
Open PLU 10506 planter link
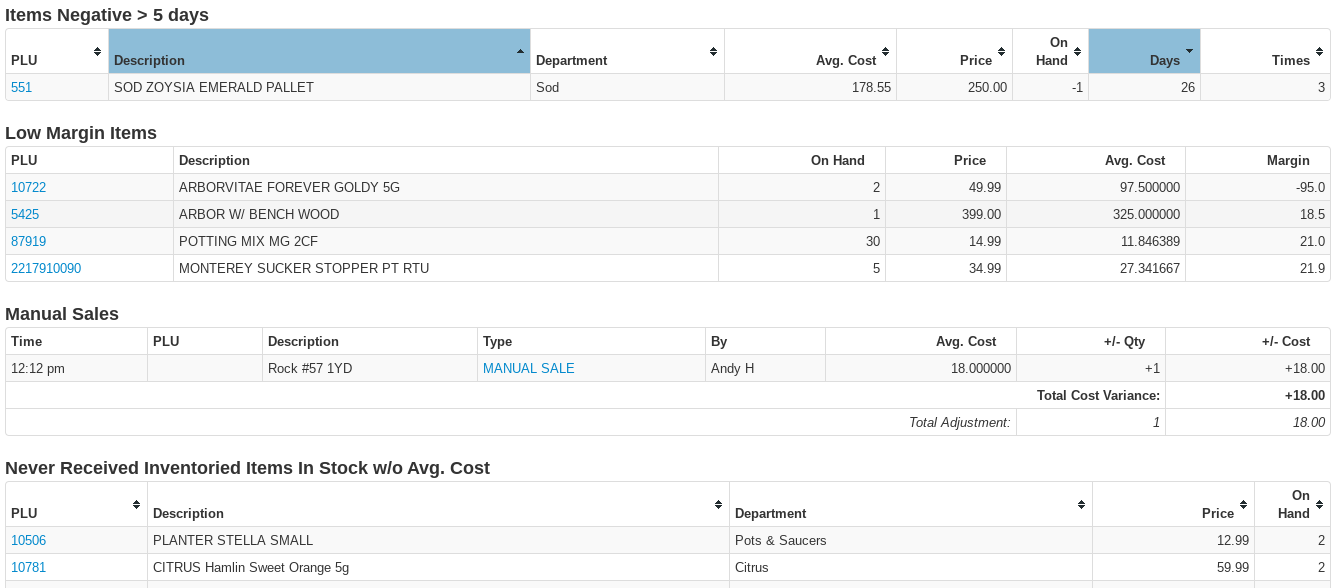click(x=28, y=540)
